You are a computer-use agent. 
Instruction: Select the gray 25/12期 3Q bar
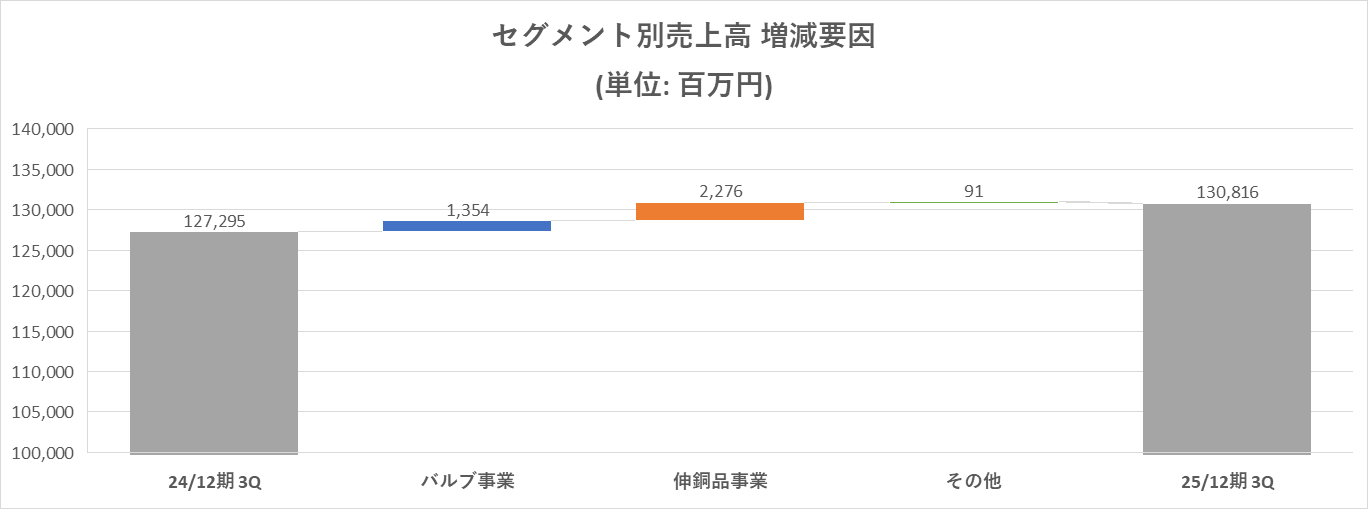click(1226, 328)
